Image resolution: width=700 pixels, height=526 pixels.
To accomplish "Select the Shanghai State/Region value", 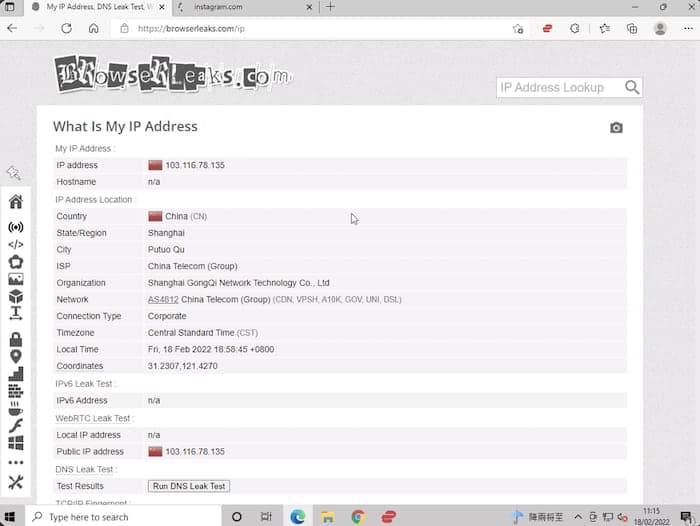I will pos(166,233).
